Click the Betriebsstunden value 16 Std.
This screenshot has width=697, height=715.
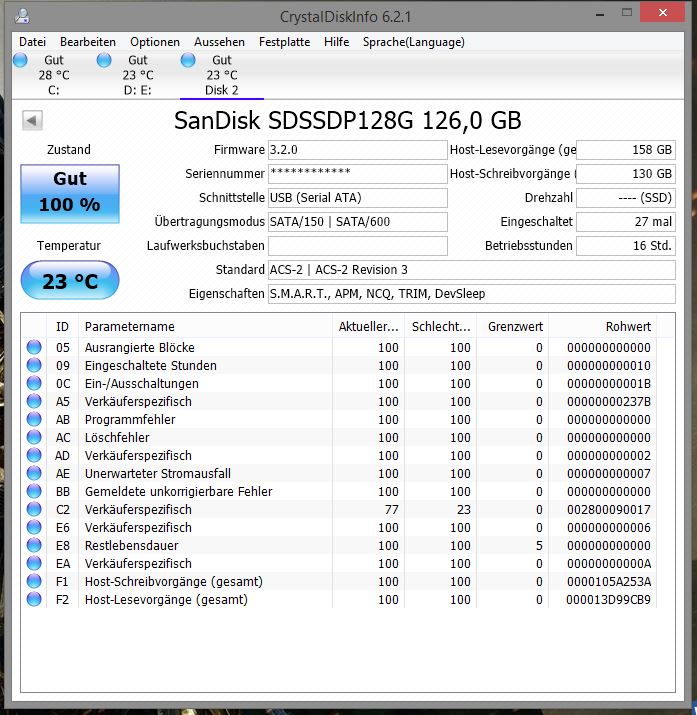(x=626, y=246)
